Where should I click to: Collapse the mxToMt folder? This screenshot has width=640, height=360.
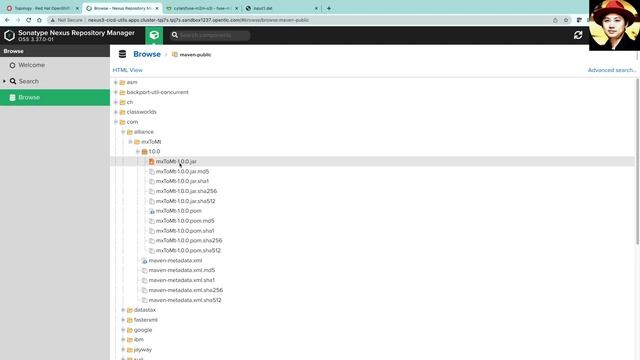[x=130, y=142]
